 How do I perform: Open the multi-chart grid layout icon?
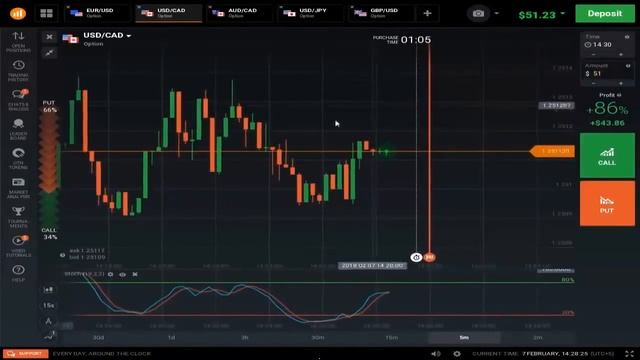tap(47, 13)
